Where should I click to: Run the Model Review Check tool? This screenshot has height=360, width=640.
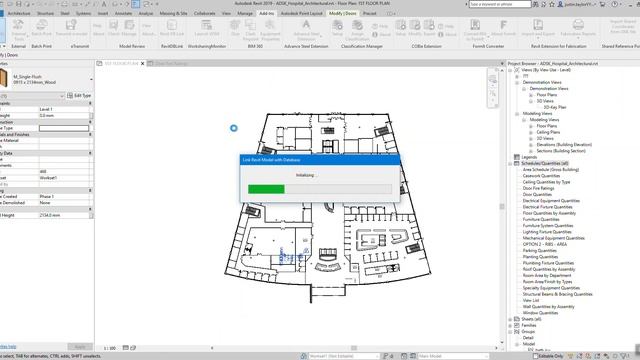(x=113, y=28)
